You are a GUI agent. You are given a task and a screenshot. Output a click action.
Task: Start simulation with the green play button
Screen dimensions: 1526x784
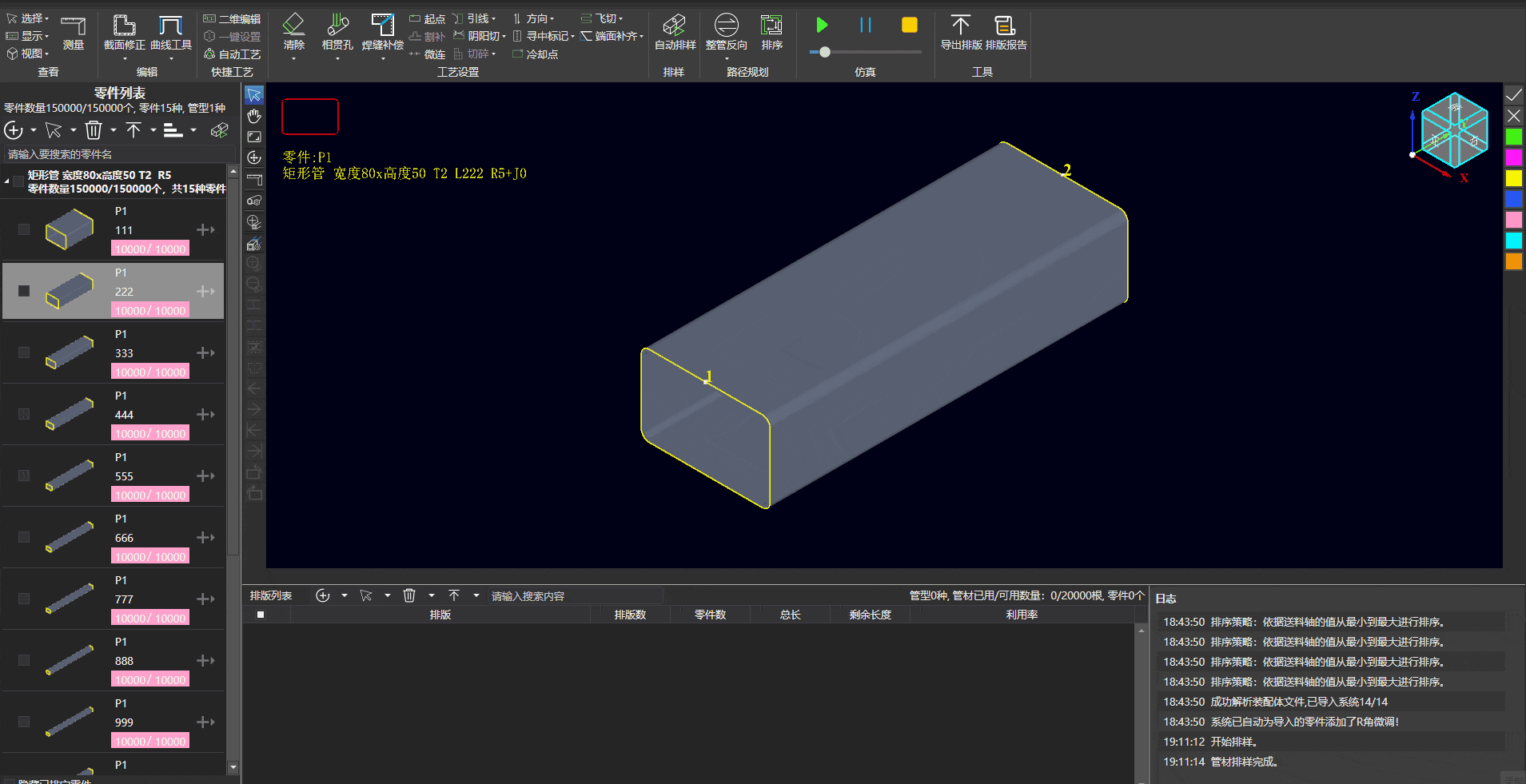(822, 26)
